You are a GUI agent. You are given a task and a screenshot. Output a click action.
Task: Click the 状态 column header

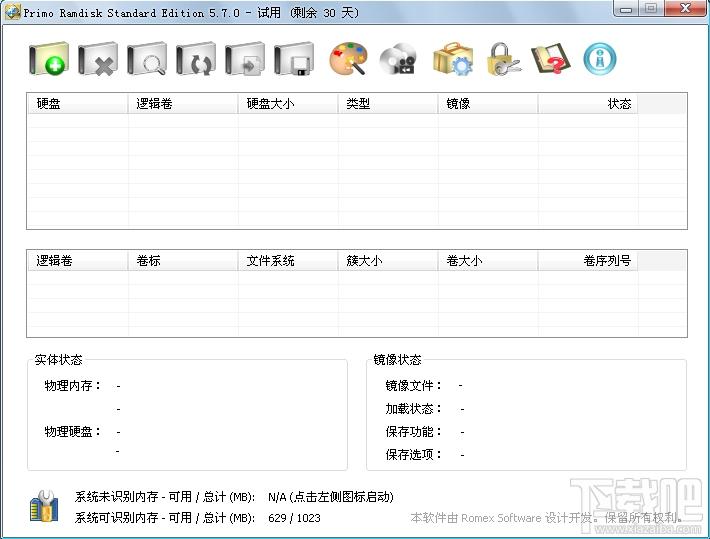(x=588, y=104)
